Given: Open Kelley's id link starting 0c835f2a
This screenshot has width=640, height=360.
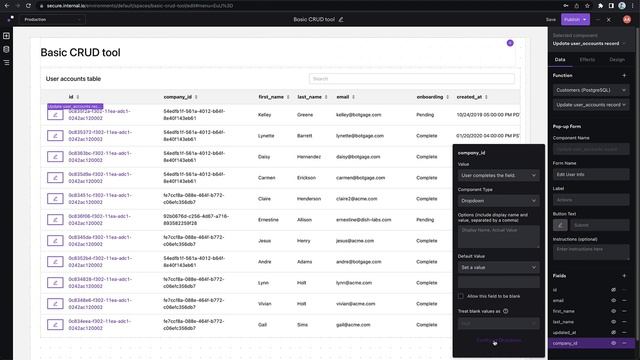Looking at the screenshot, I should click(100, 115).
